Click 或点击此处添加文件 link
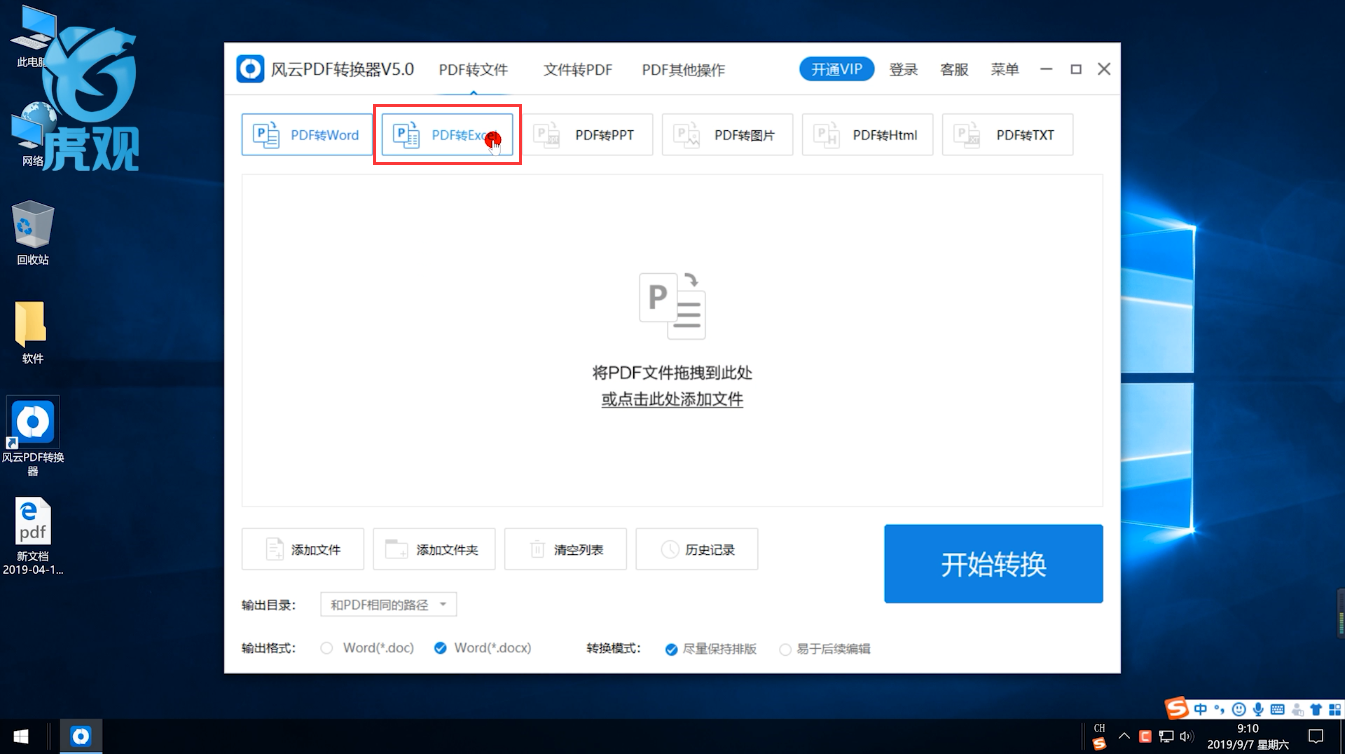This screenshot has width=1345, height=754. (672, 399)
